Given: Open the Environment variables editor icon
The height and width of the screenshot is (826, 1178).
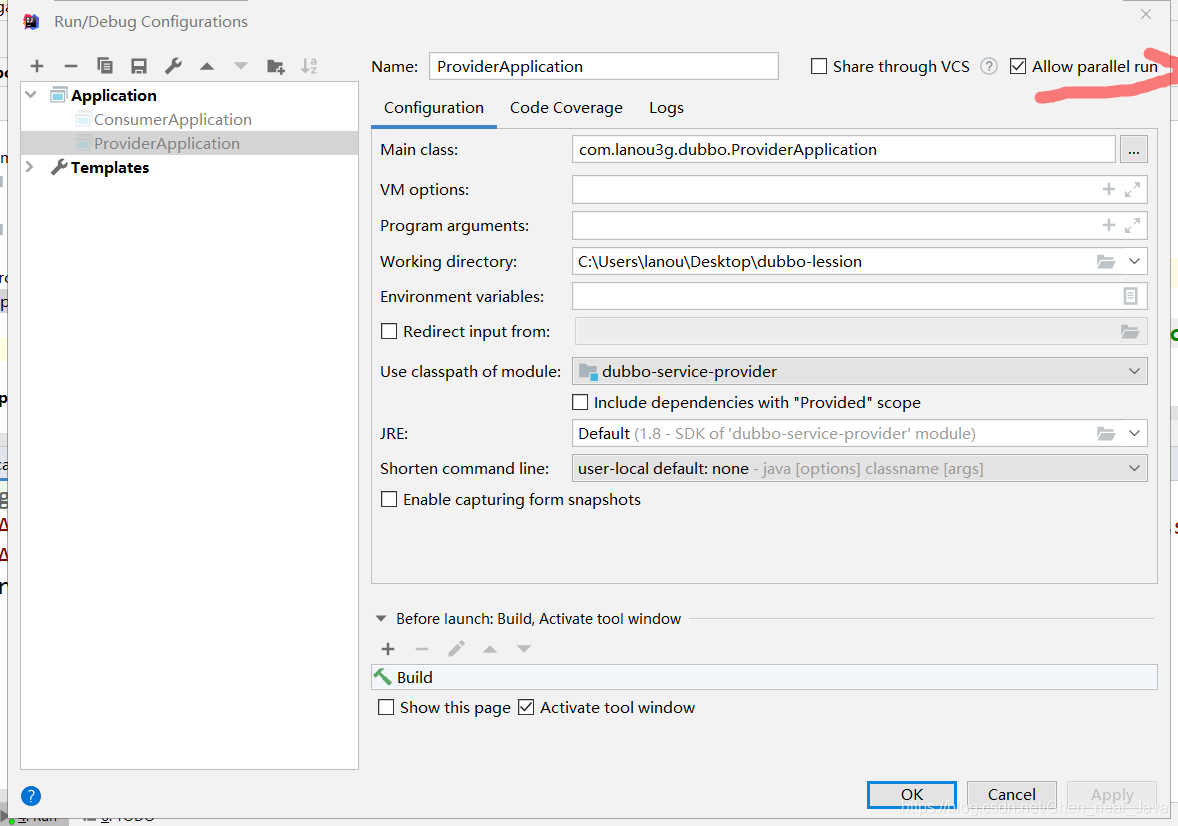Looking at the screenshot, I should [1130, 296].
